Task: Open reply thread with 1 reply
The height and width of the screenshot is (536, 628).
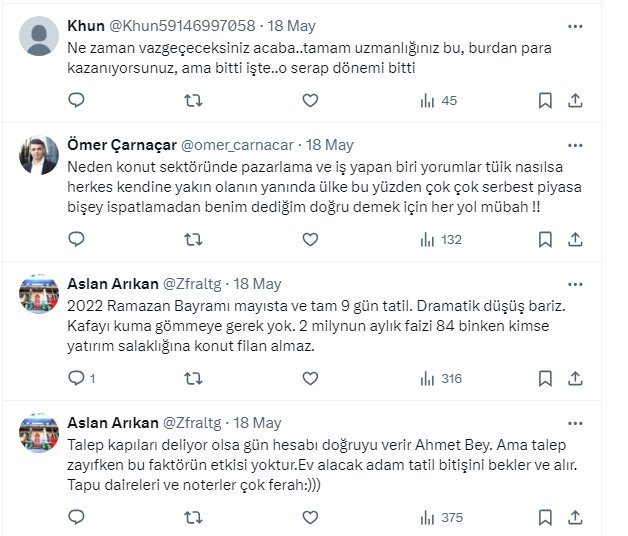Action: [x=82, y=378]
